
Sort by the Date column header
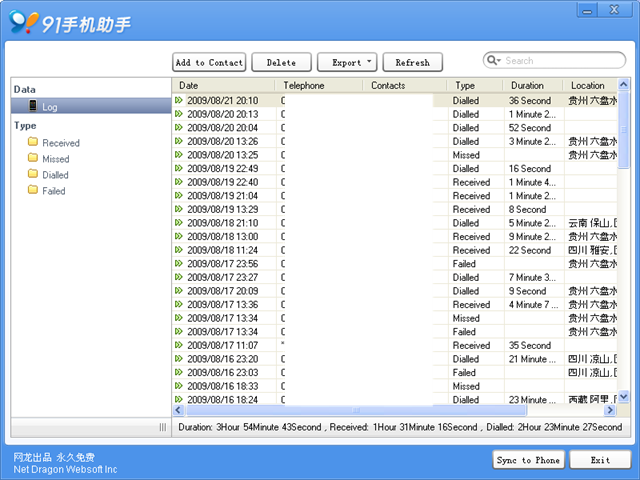[x=223, y=85]
